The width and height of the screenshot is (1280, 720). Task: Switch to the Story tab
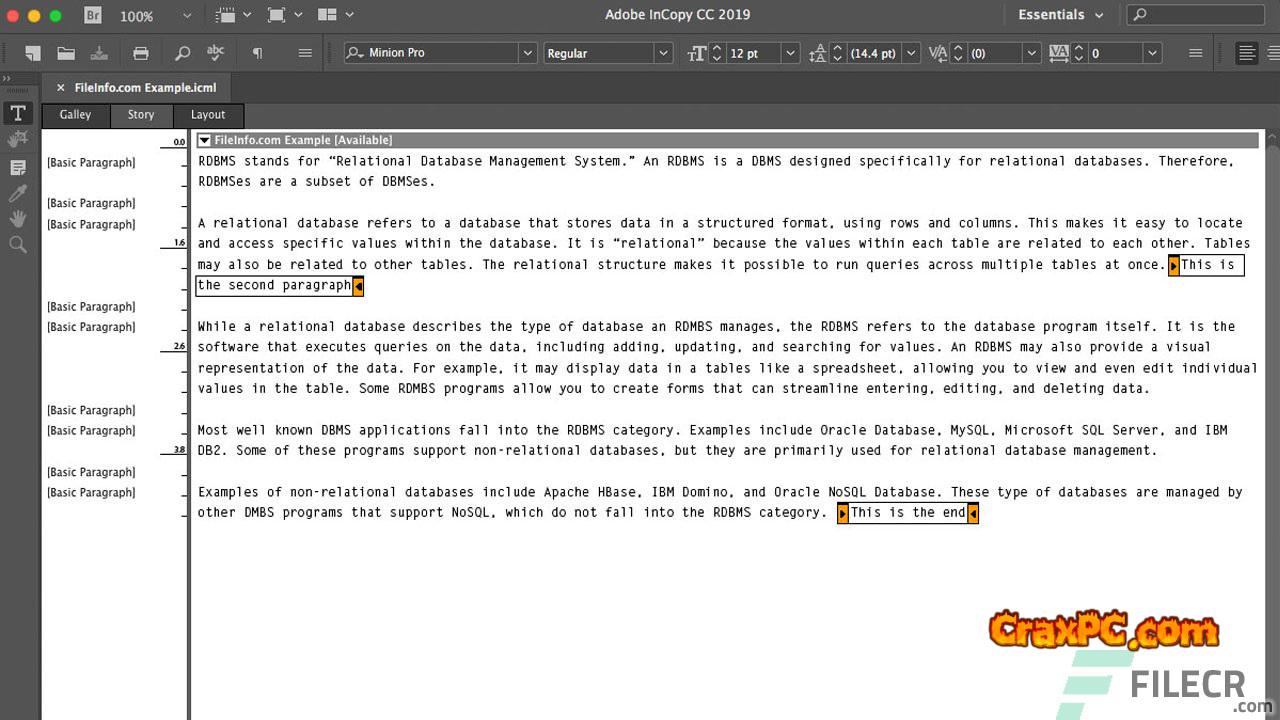141,115
